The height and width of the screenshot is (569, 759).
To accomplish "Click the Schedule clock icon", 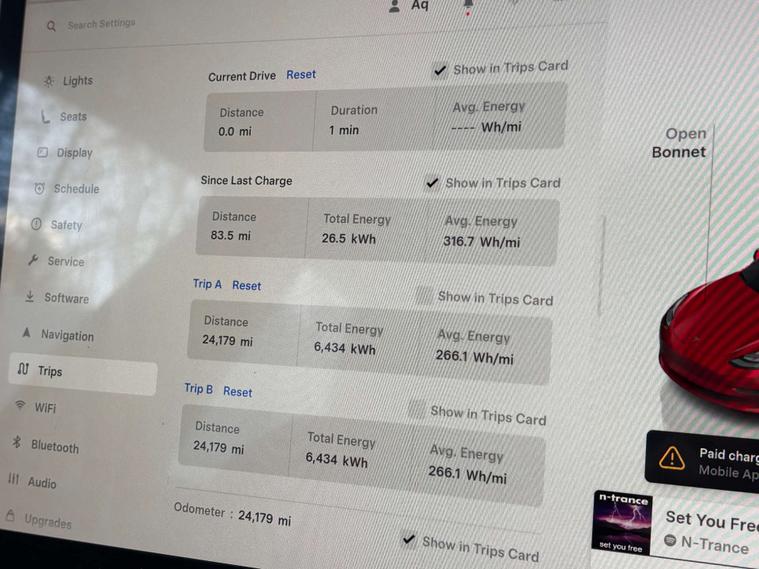I will 40,188.
